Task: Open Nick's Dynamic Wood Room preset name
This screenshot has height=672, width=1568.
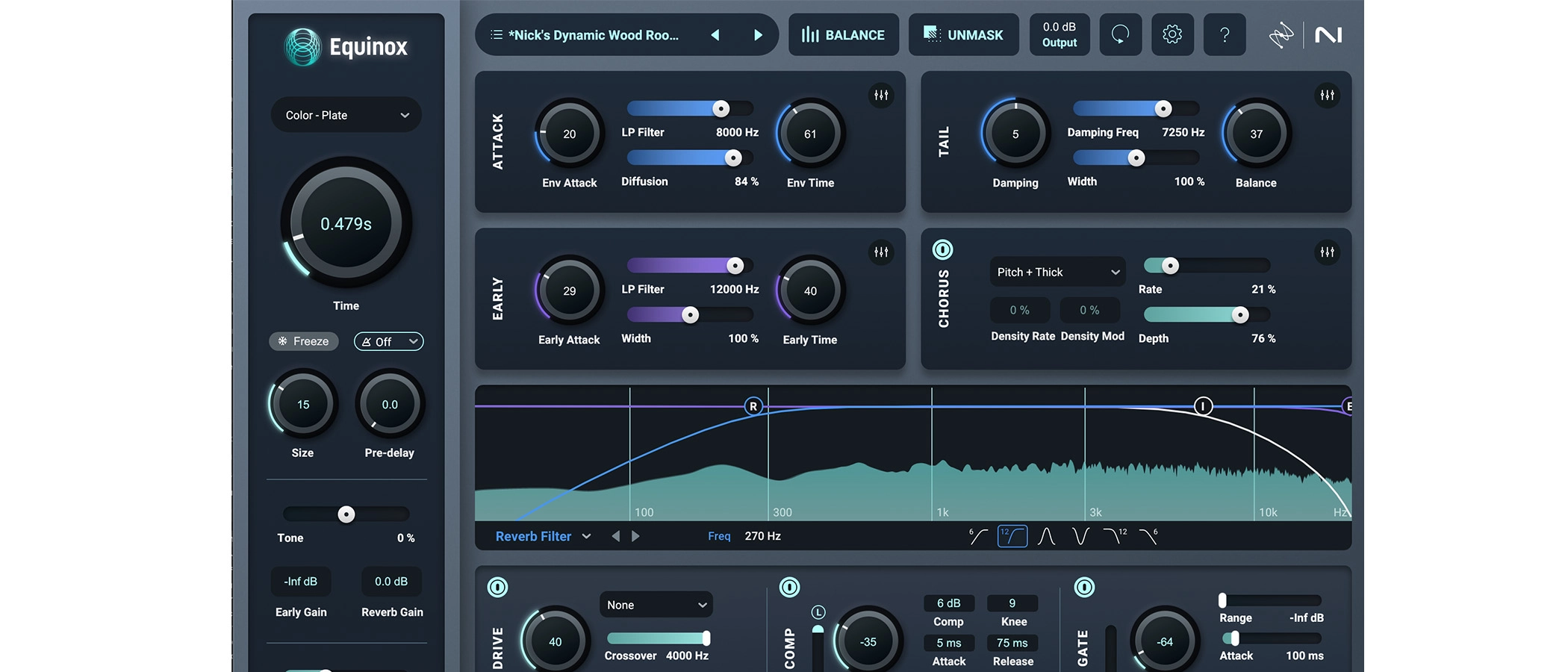Action: pos(594,35)
